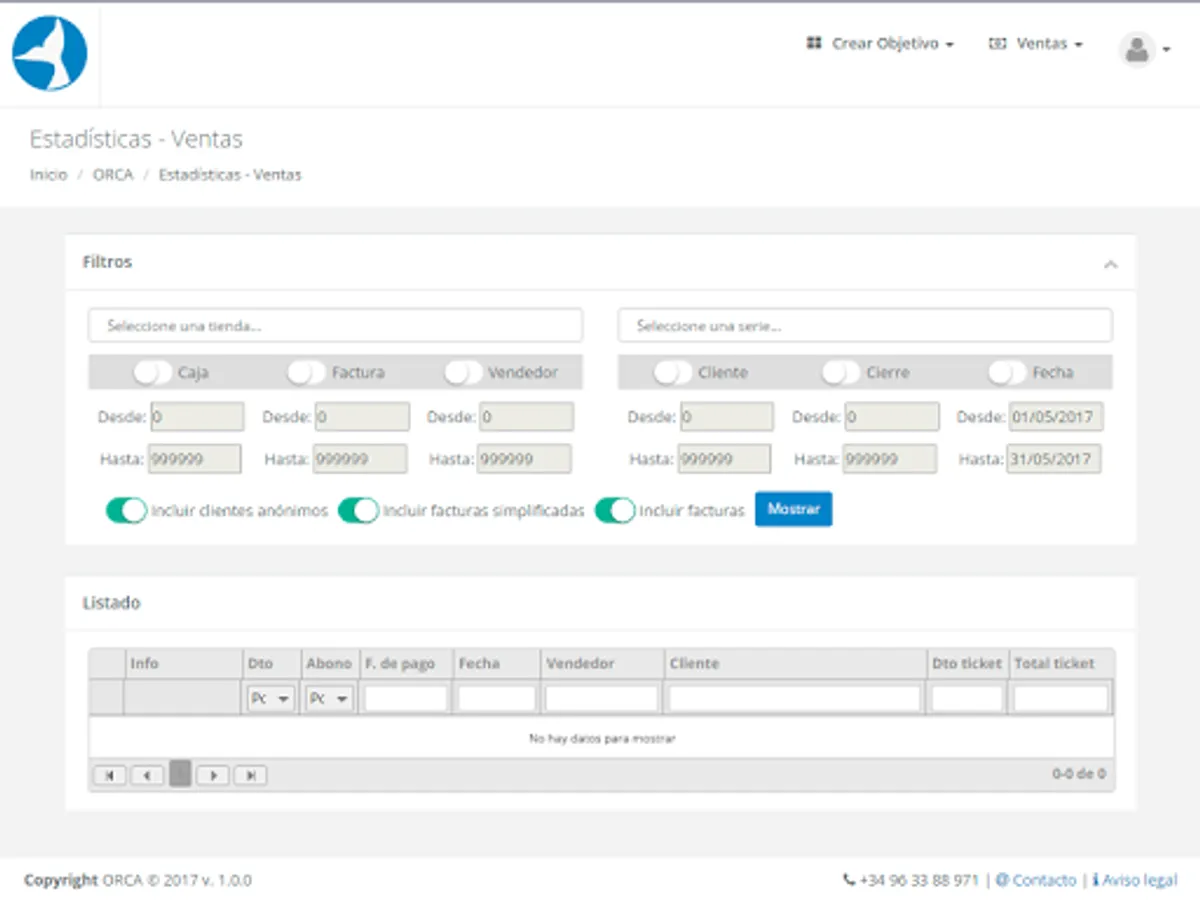Toggle the Vendedor filter switch
The width and height of the screenshot is (1200, 900).
tap(463, 373)
